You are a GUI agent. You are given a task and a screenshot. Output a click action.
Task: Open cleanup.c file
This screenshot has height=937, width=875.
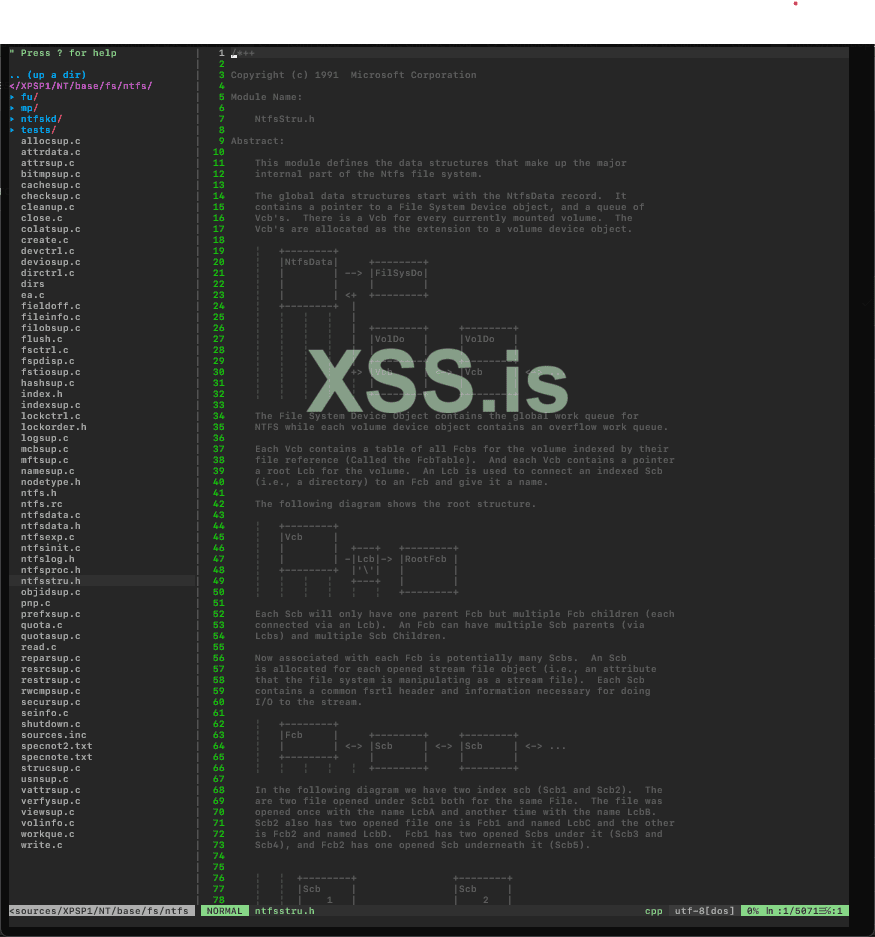[48, 207]
